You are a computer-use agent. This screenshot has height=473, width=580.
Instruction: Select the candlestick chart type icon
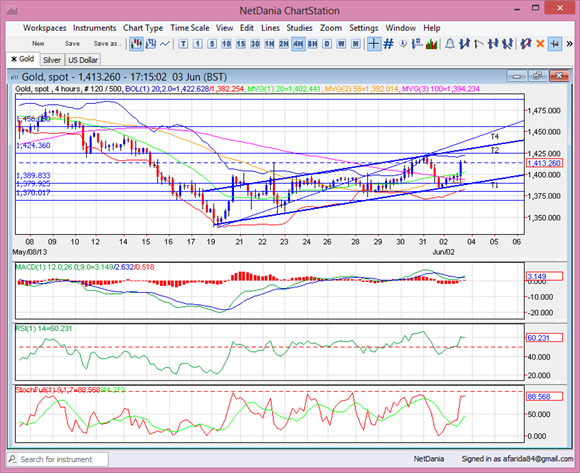[x=136, y=44]
